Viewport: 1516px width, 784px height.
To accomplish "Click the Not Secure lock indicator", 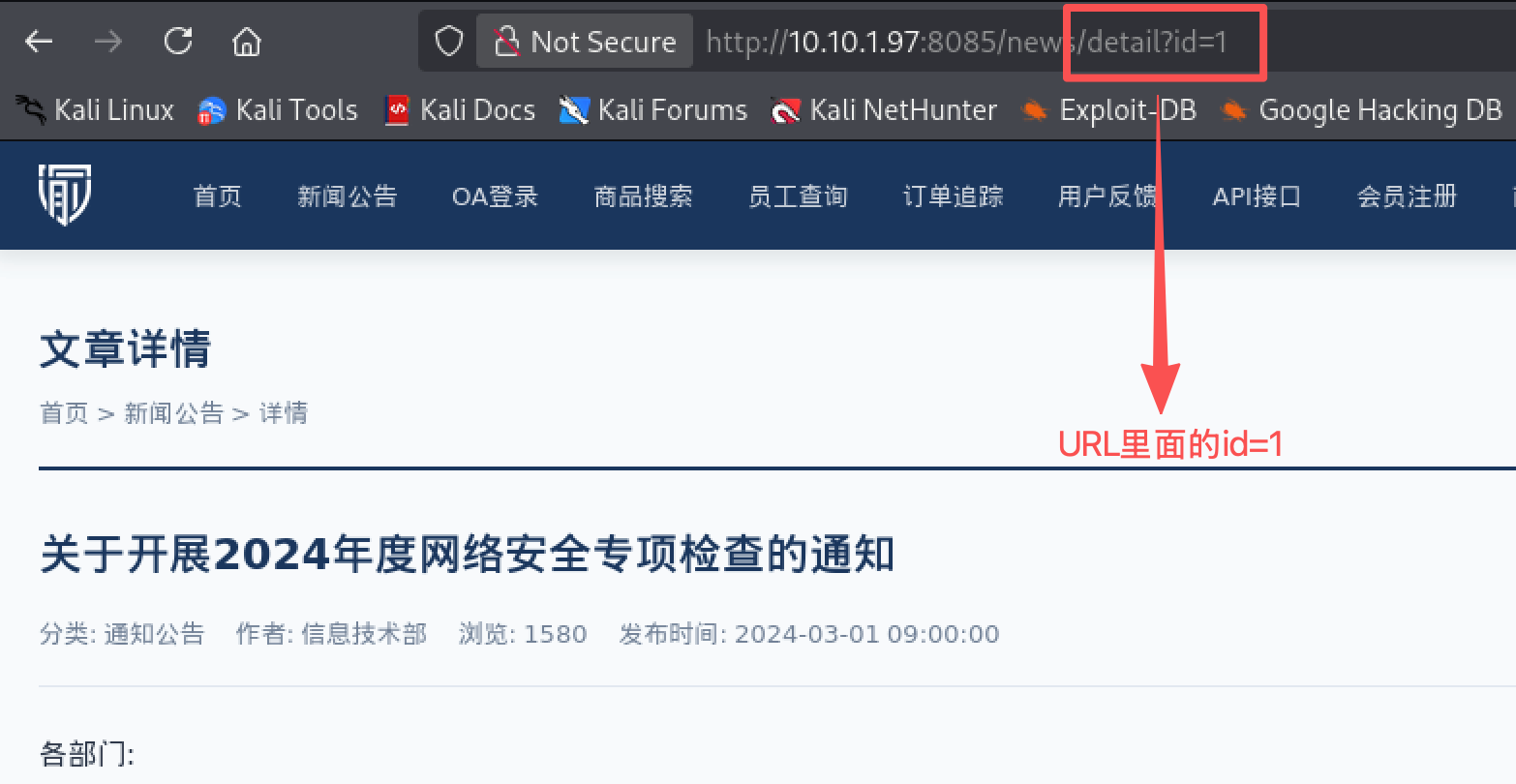I will click(585, 41).
